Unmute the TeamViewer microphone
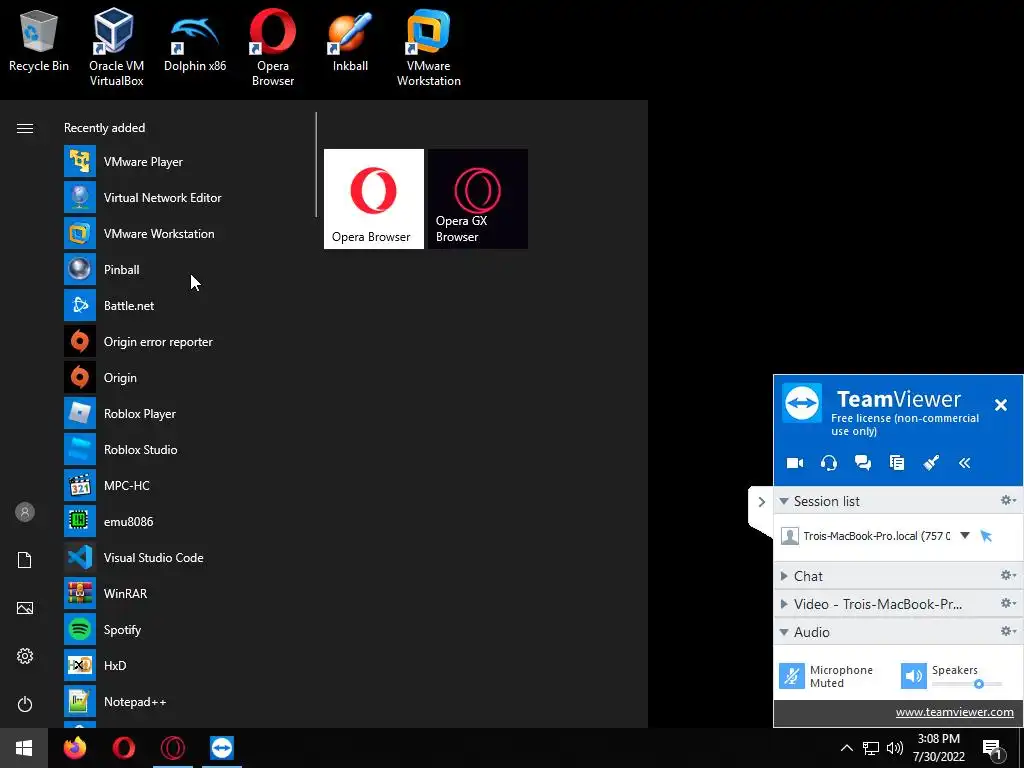The width and height of the screenshot is (1024, 768). (x=792, y=676)
